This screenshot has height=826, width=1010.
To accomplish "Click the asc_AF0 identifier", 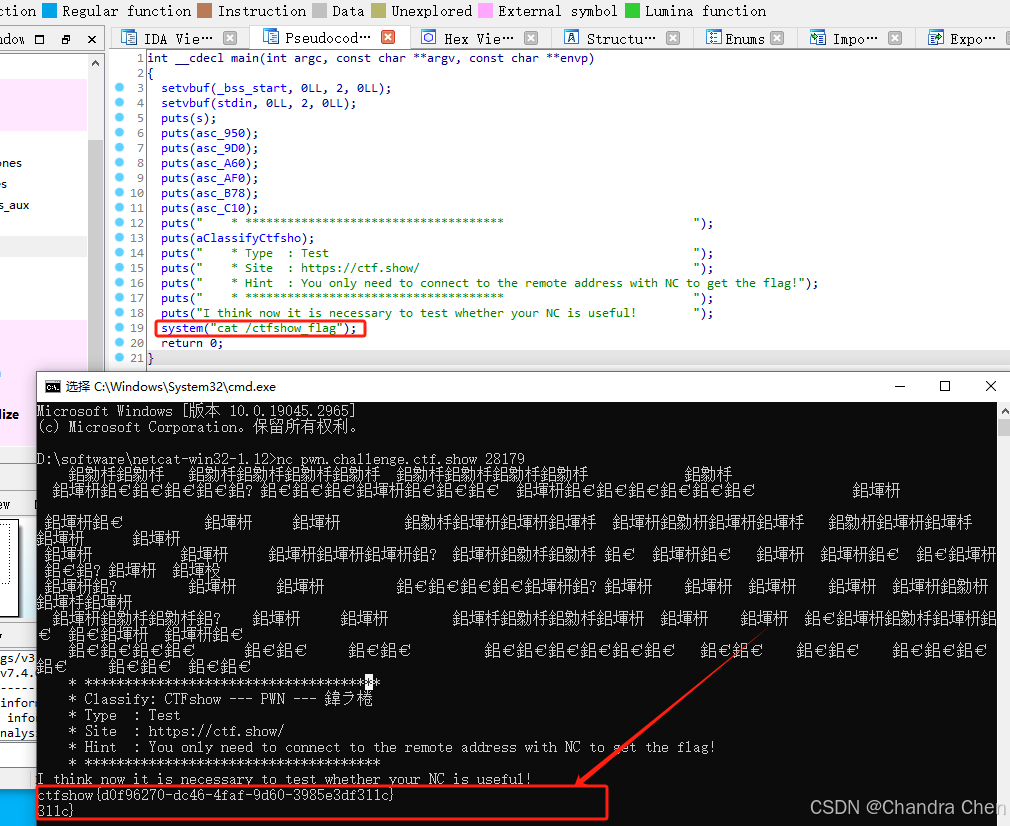I will 220,178.
